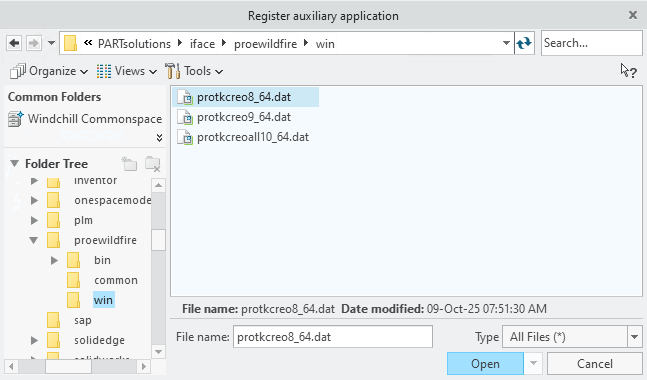Expand the bin folder node
Screen dimensions: 647x380
(54, 260)
